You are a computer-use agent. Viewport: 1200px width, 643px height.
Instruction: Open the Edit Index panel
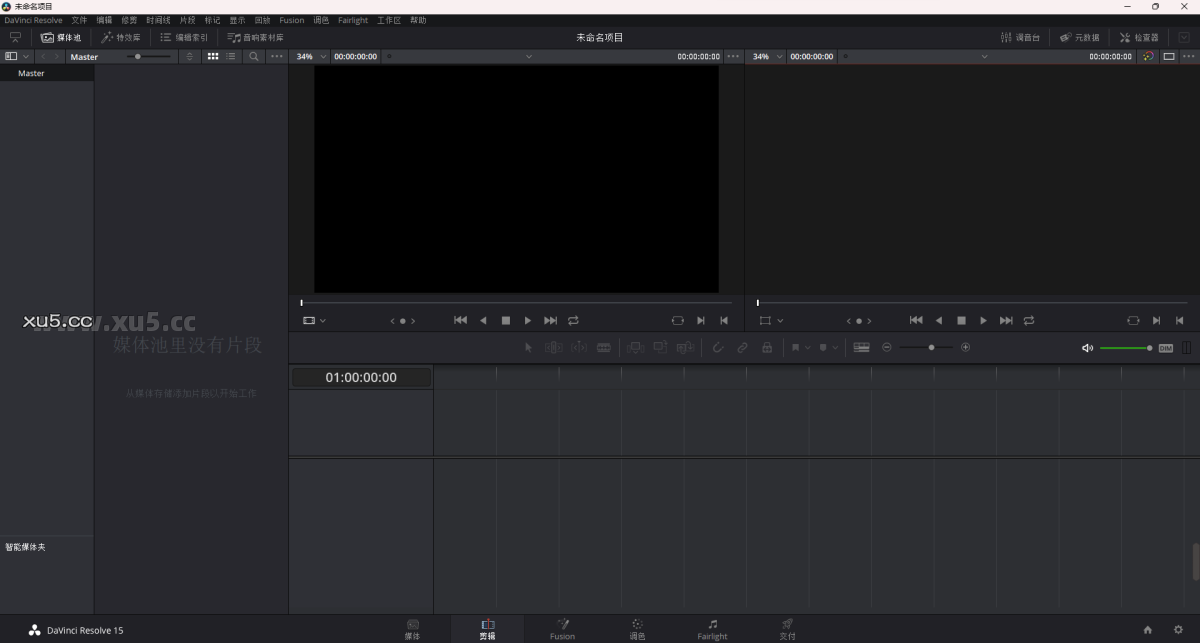185,37
